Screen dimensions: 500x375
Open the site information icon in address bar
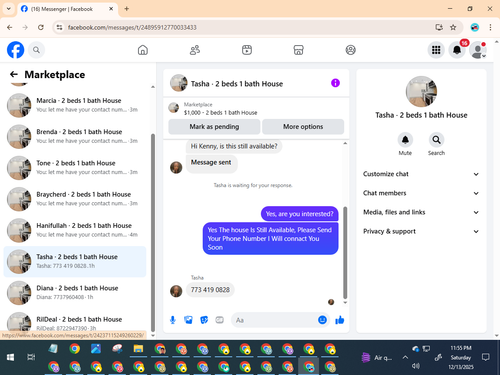click(x=59, y=27)
